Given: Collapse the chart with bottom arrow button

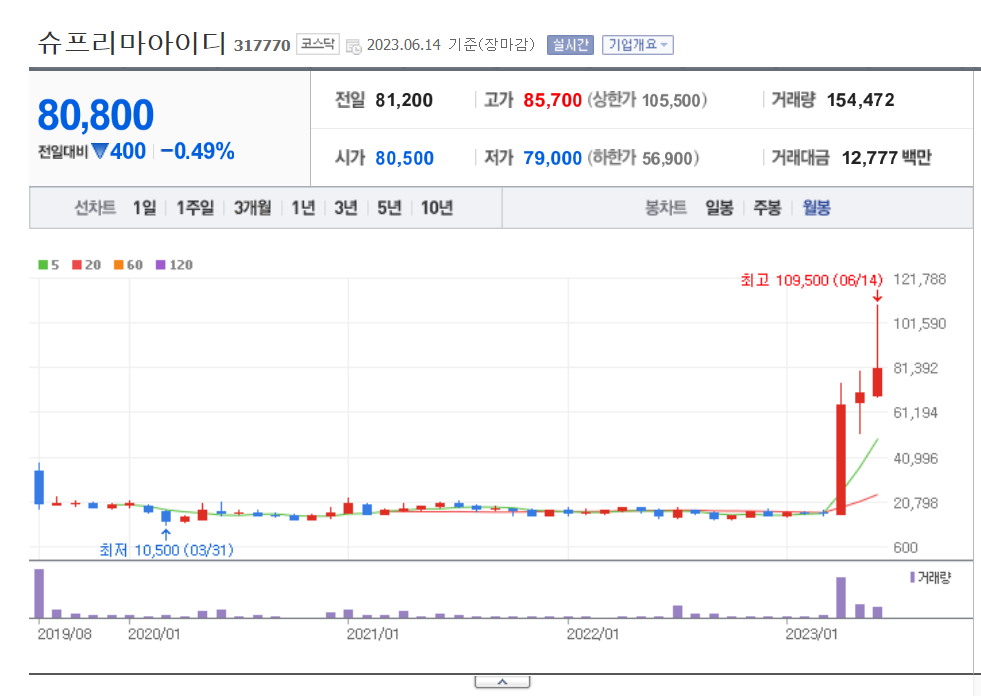Looking at the screenshot, I should pyautogui.click(x=502, y=682).
